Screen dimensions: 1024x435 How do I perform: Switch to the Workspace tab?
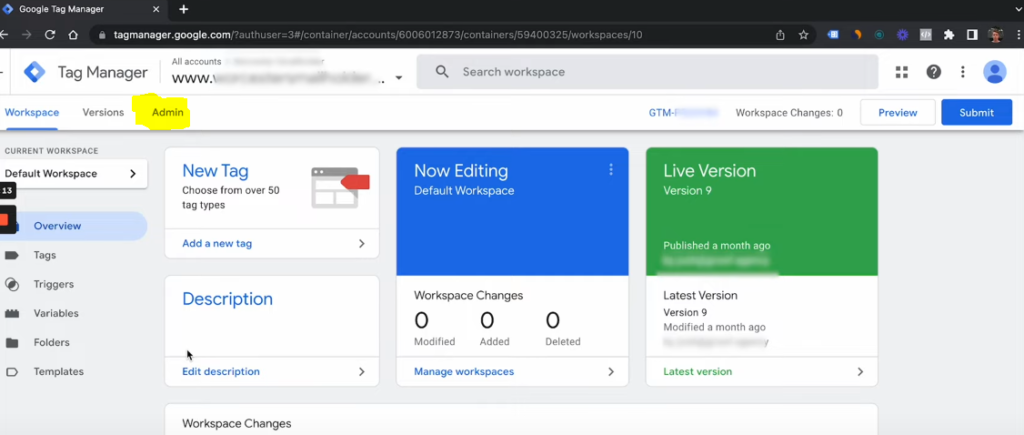[x=32, y=112]
